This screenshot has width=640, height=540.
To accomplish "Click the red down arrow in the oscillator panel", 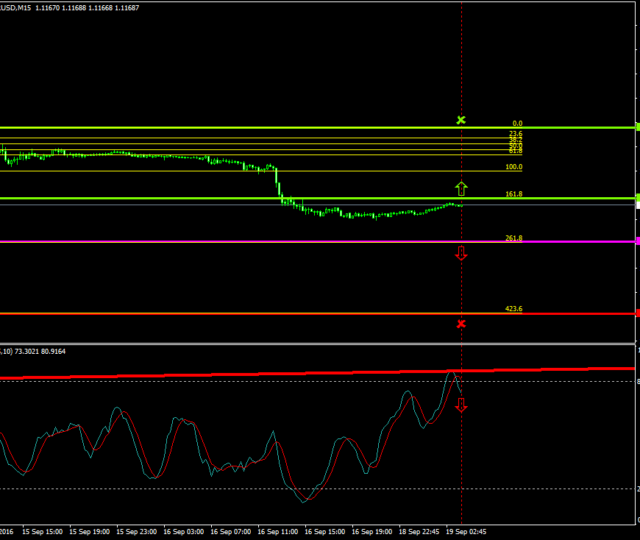I will tap(461, 405).
